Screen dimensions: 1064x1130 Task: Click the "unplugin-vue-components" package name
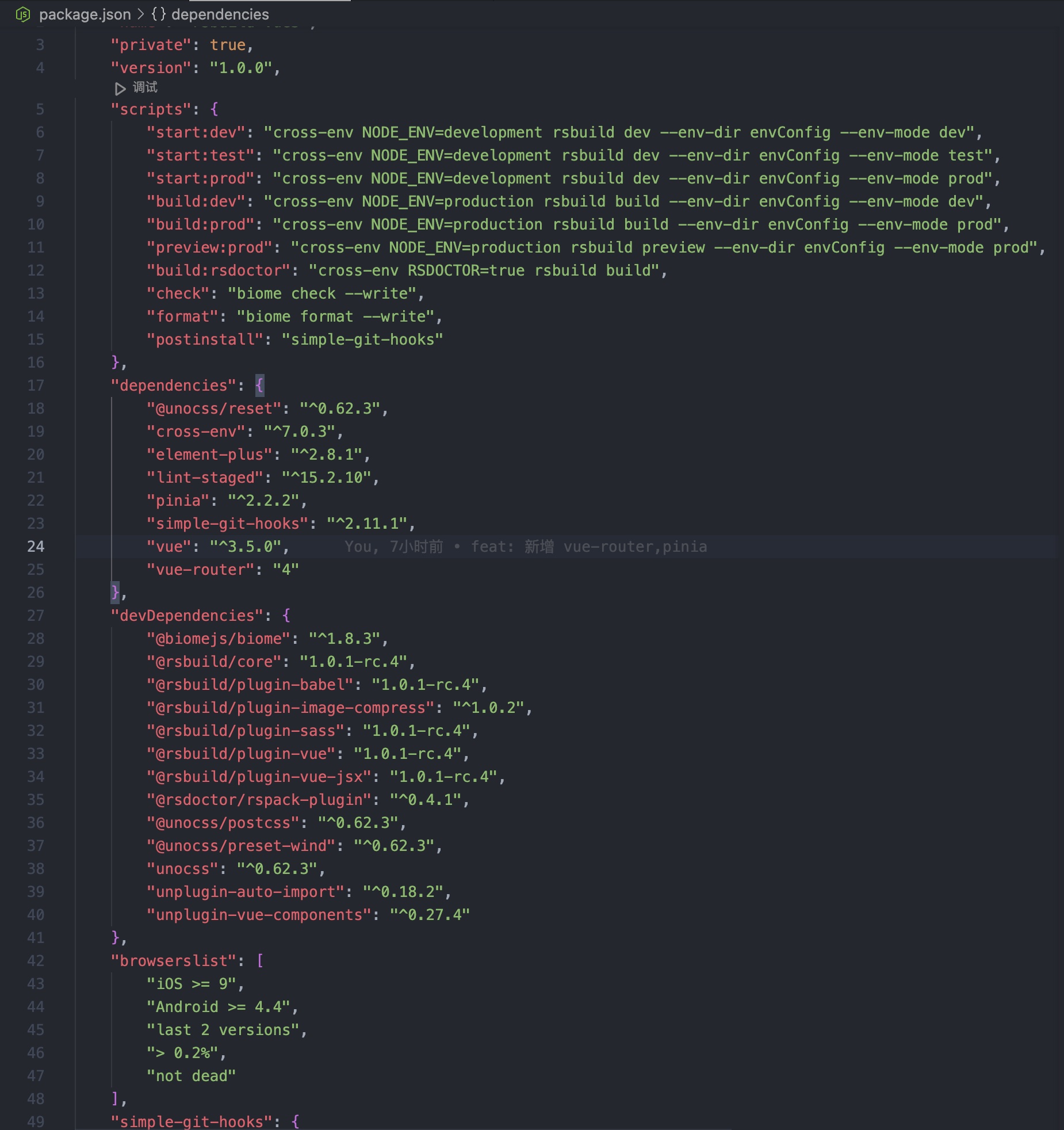coord(259,915)
